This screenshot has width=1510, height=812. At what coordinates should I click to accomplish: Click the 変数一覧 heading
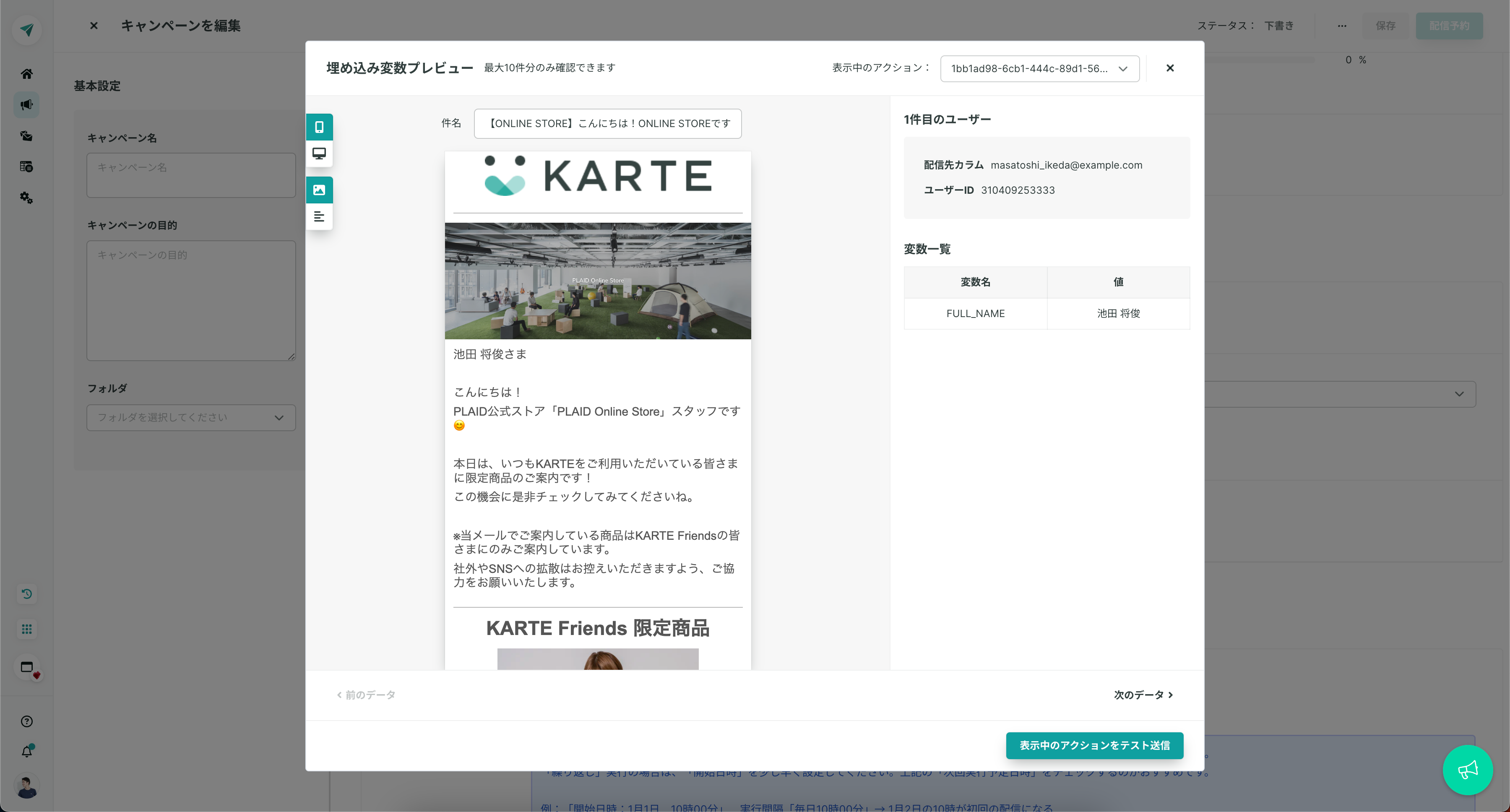927,249
